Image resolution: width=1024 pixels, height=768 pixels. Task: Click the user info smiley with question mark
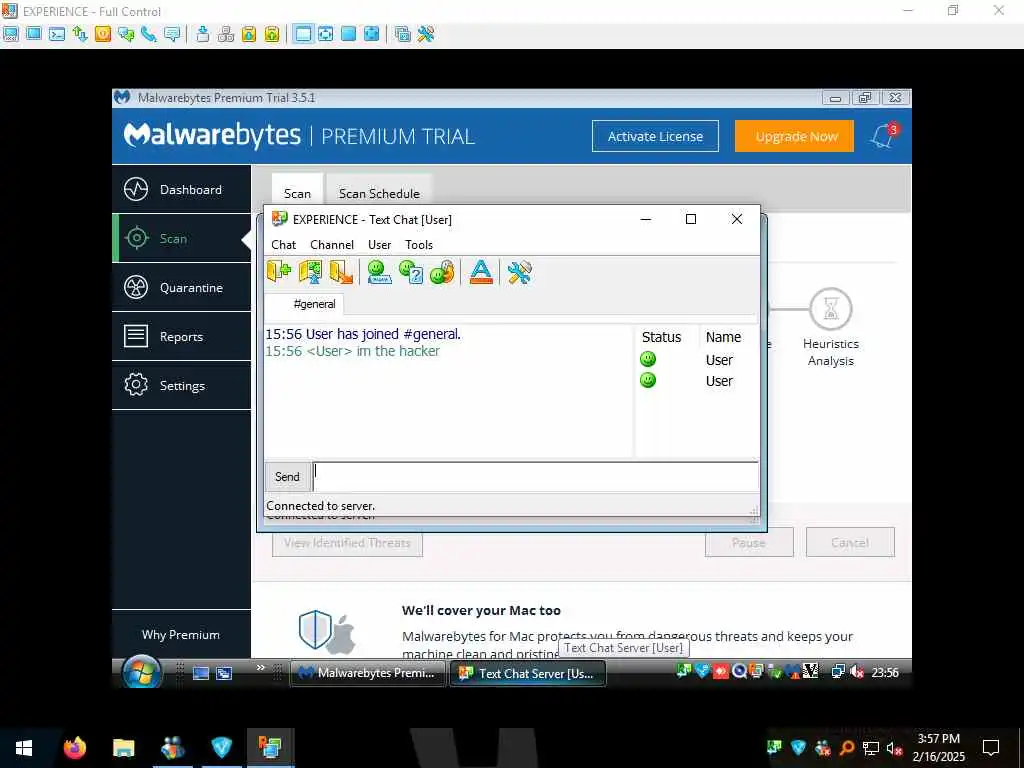click(410, 271)
